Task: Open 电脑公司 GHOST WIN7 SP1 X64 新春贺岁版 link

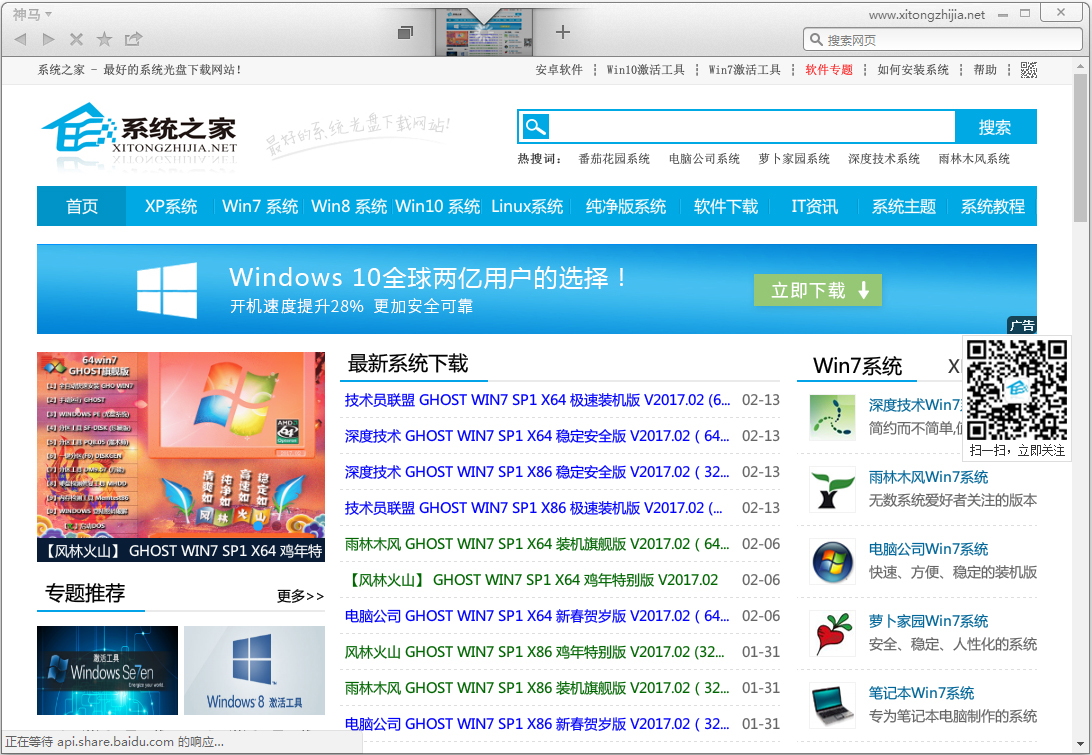Action: [x=536, y=616]
